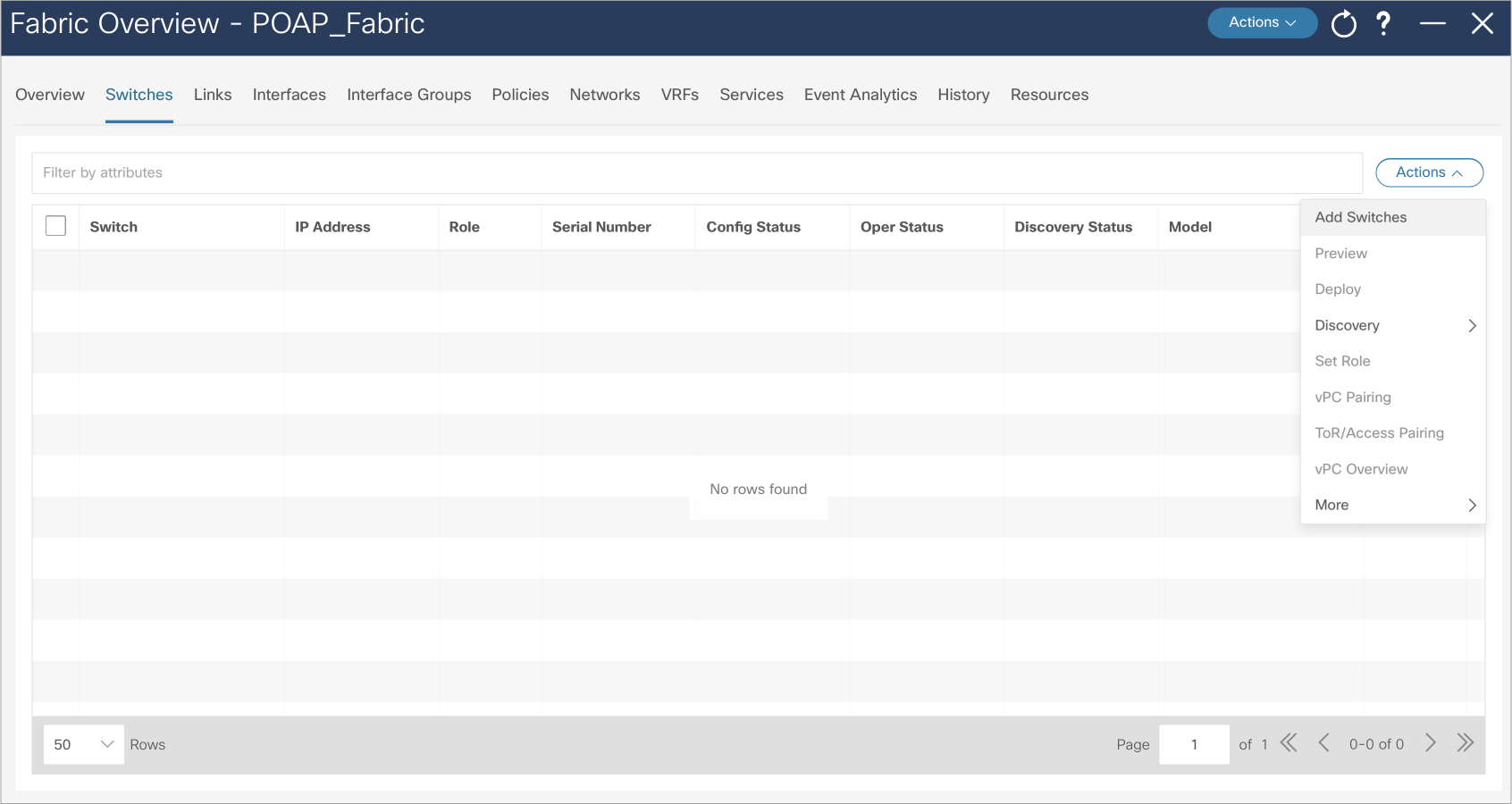Sort by the Switch column header
This screenshot has width=1512, height=804.
pyautogui.click(x=113, y=227)
